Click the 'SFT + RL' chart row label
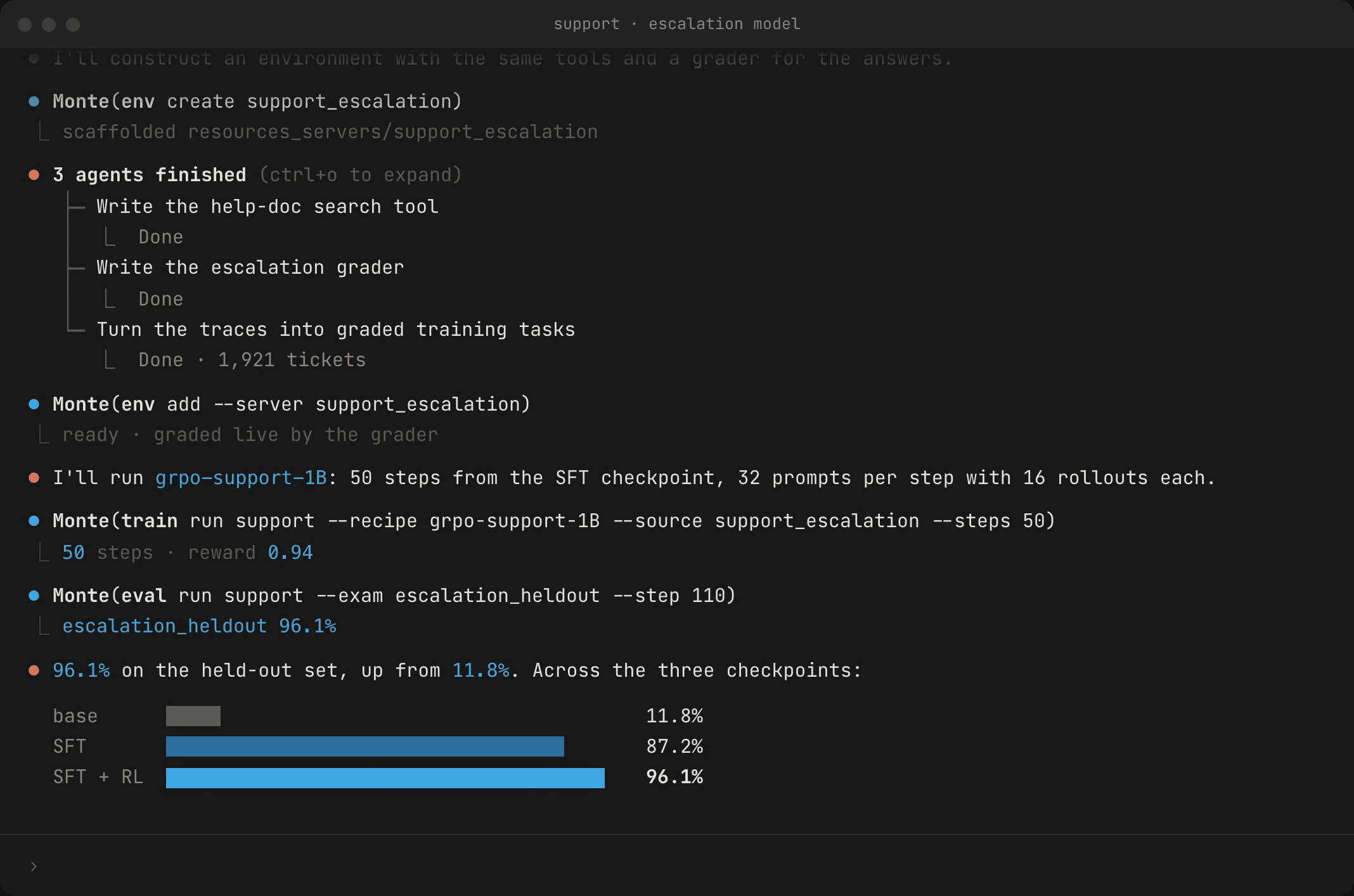 [x=98, y=777]
